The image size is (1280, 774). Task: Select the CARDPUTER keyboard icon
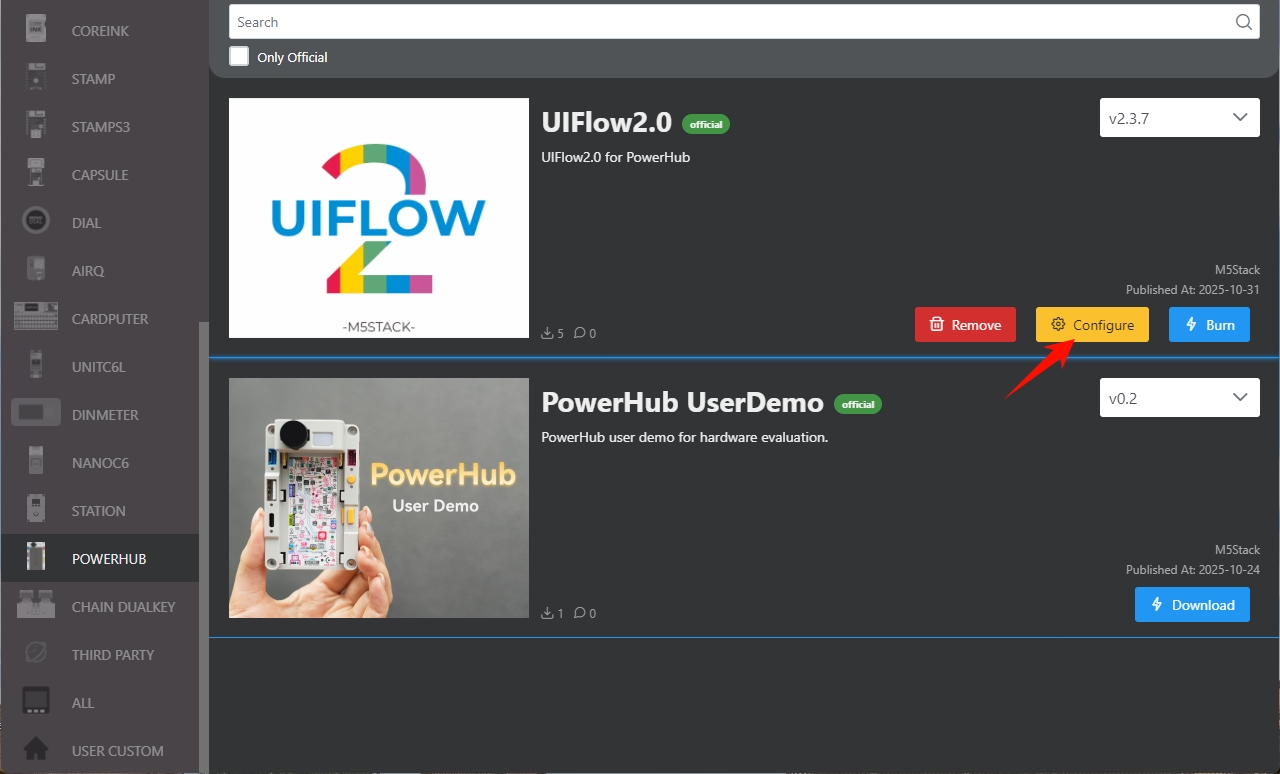pos(36,318)
